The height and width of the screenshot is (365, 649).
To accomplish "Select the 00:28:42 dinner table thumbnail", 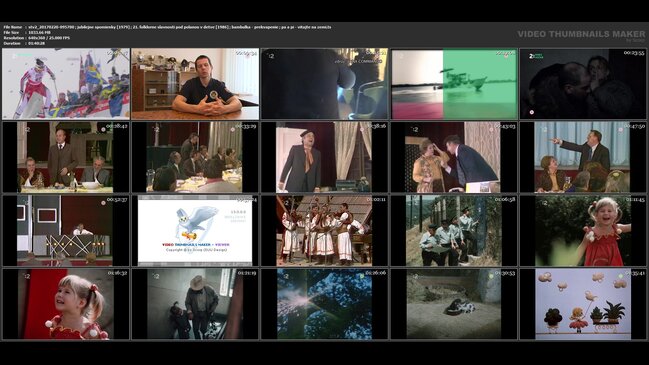I will pyautogui.click(x=66, y=157).
